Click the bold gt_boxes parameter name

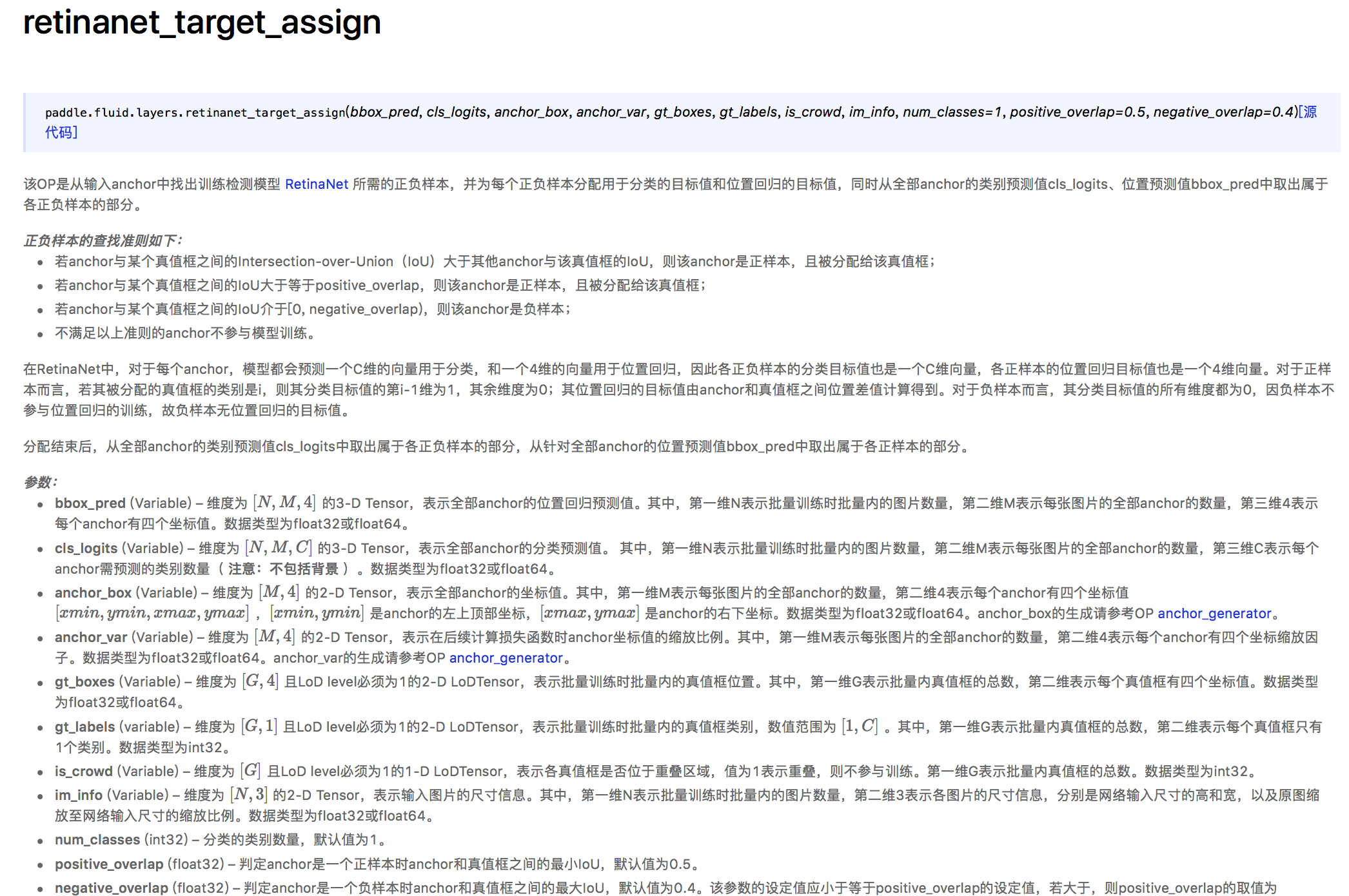[84, 682]
